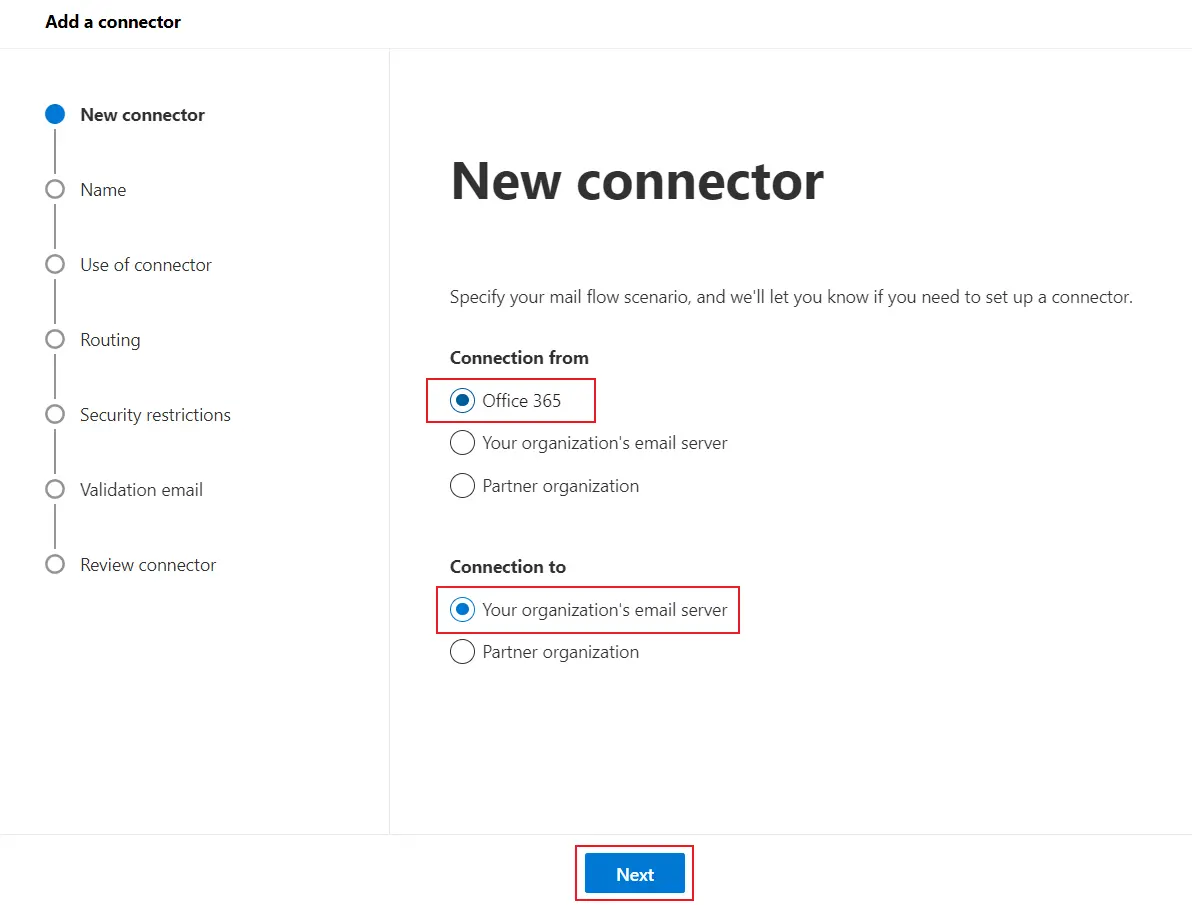Select the Routing step label
Screen dimensions: 1192x905
109,339
